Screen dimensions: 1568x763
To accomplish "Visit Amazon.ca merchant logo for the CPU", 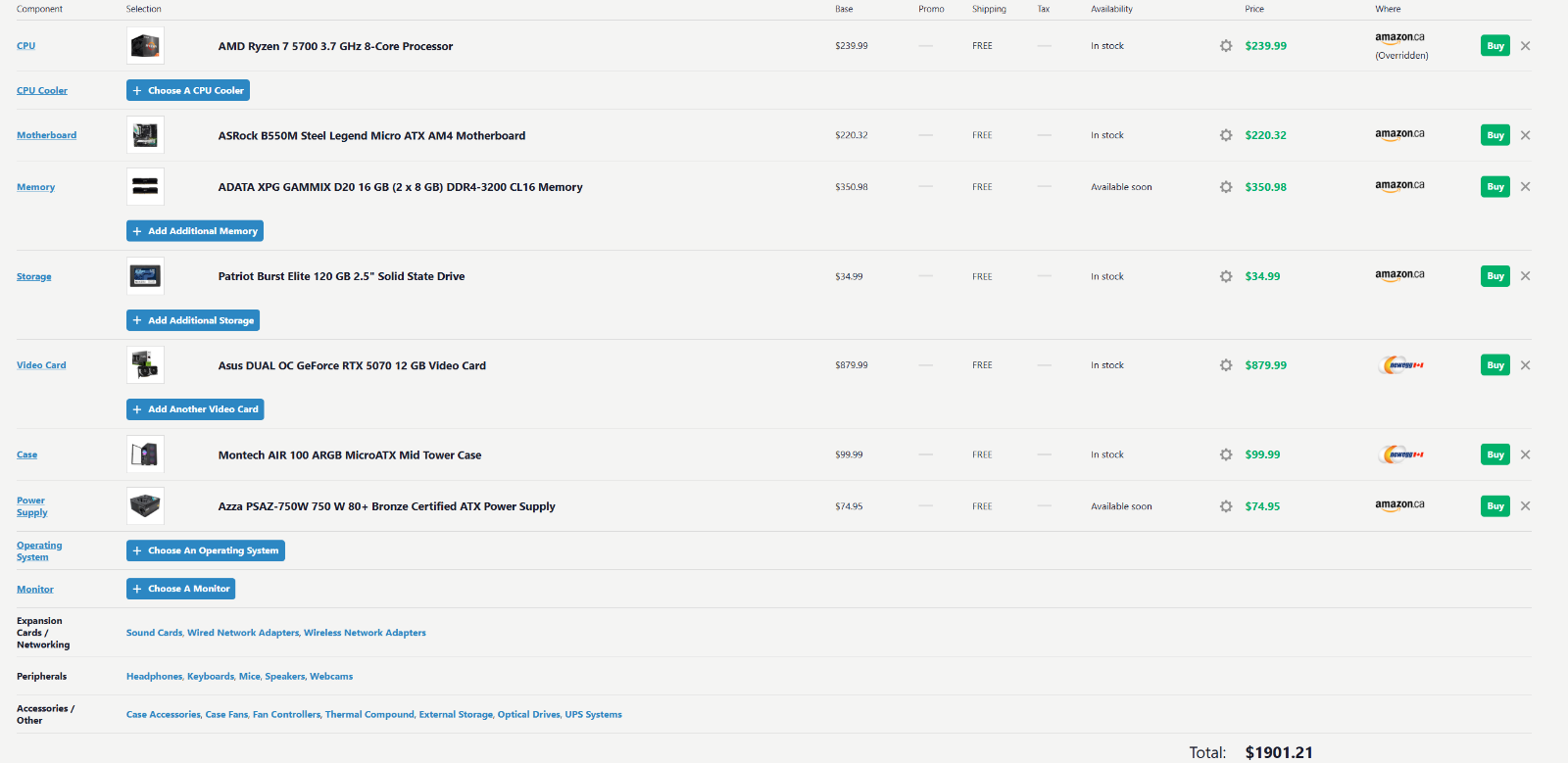I will [x=1399, y=38].
